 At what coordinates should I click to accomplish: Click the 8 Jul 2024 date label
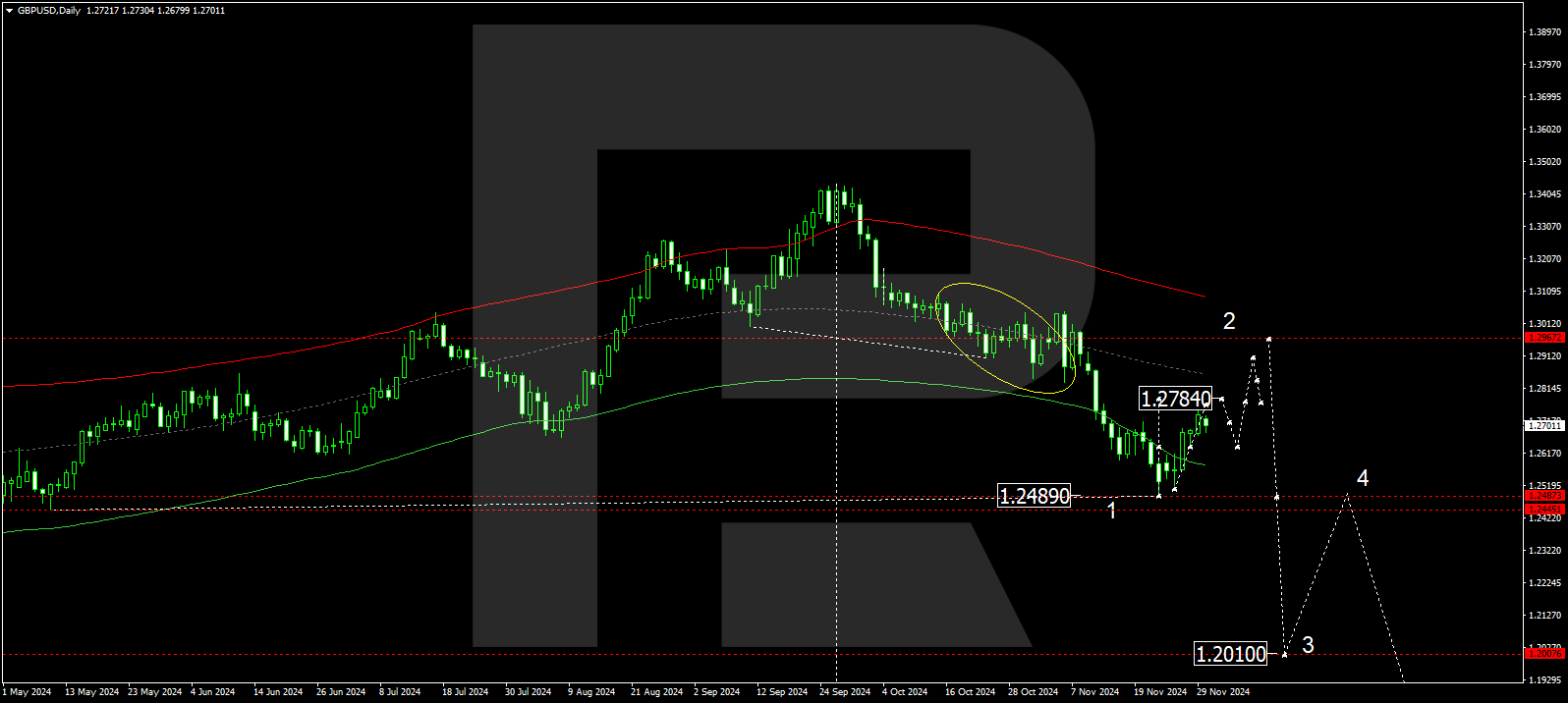400,692
